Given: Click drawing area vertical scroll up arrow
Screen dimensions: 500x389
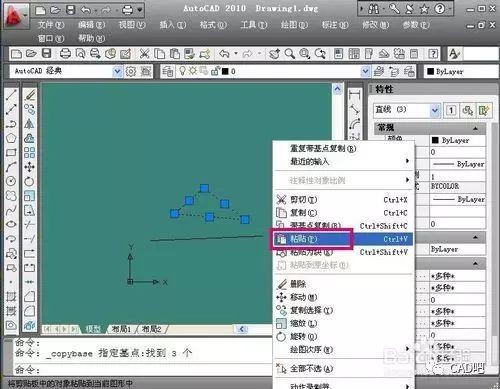Looking at the screenshot, I should coord(337,89).
